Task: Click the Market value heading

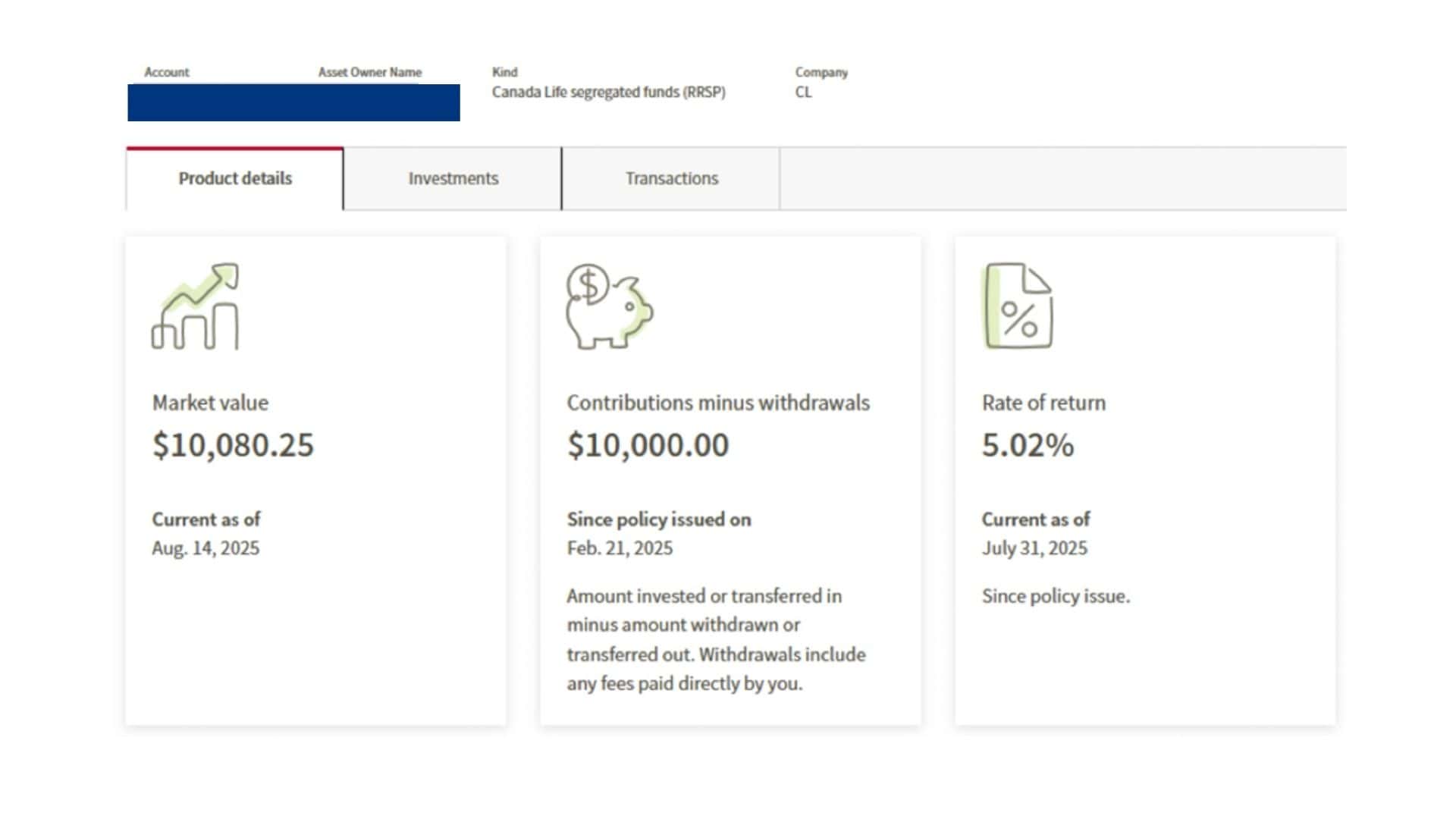Action: (x=210, y=403)
